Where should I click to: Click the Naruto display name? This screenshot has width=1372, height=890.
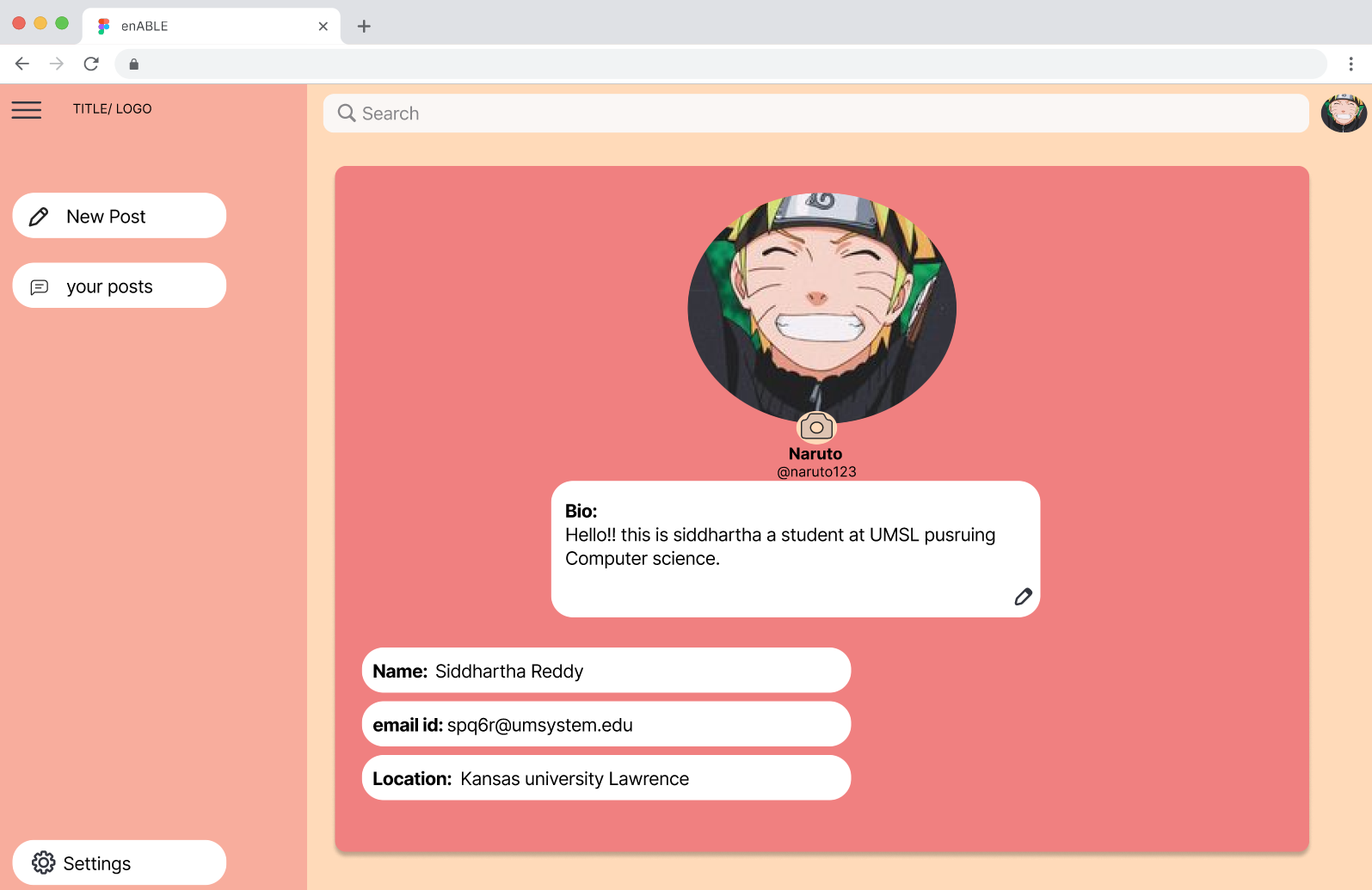click(815, 454)
